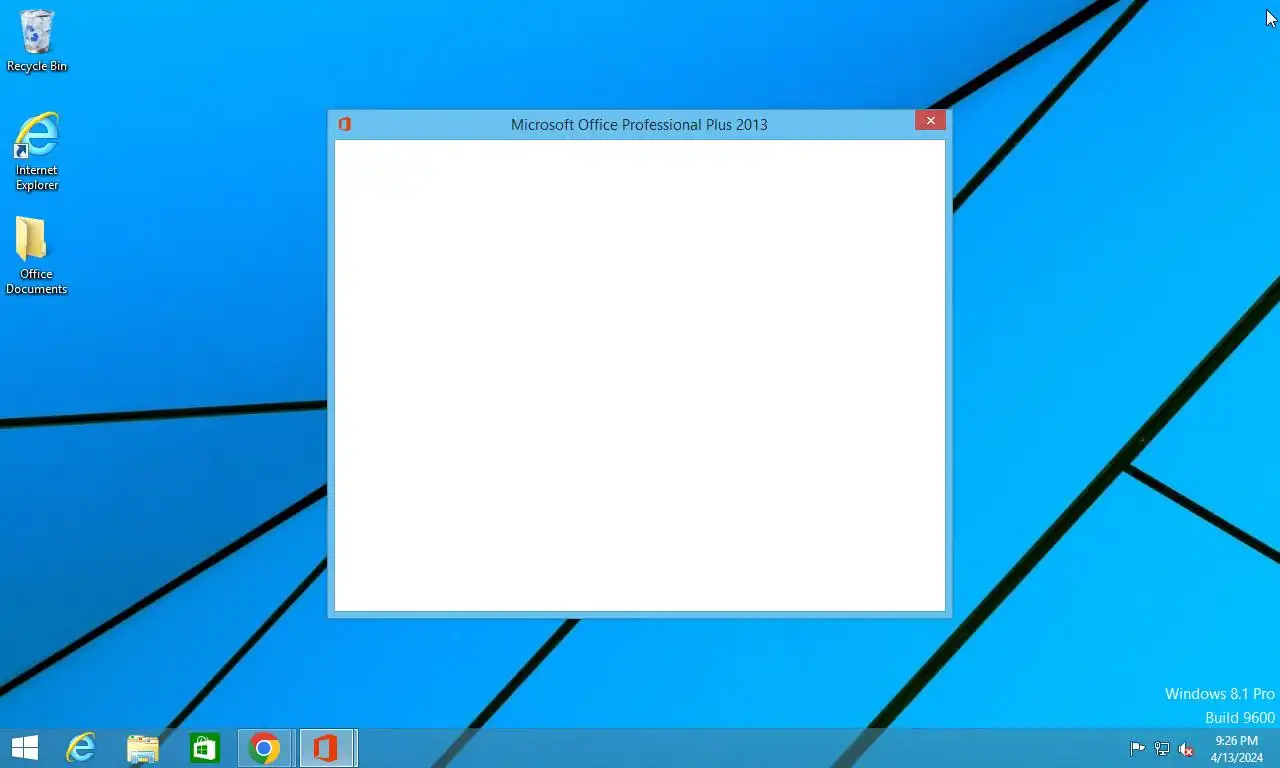Select the Microsoft Office taskbar button
The height and width of the screenshot is (768, 1280).
(x=327, y=748)
